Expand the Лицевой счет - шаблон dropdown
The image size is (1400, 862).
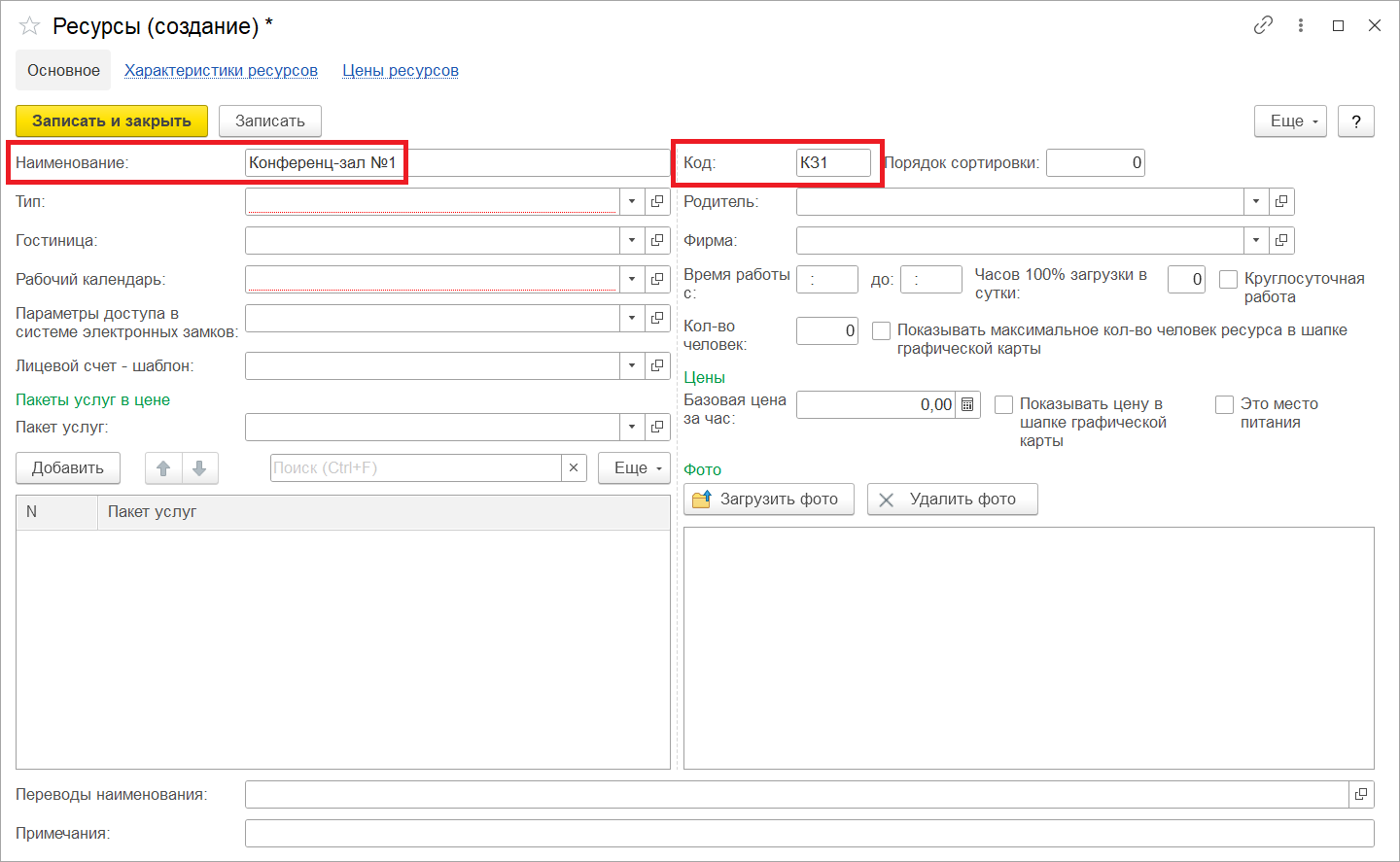pyautogui.click(x=632, y=365)
